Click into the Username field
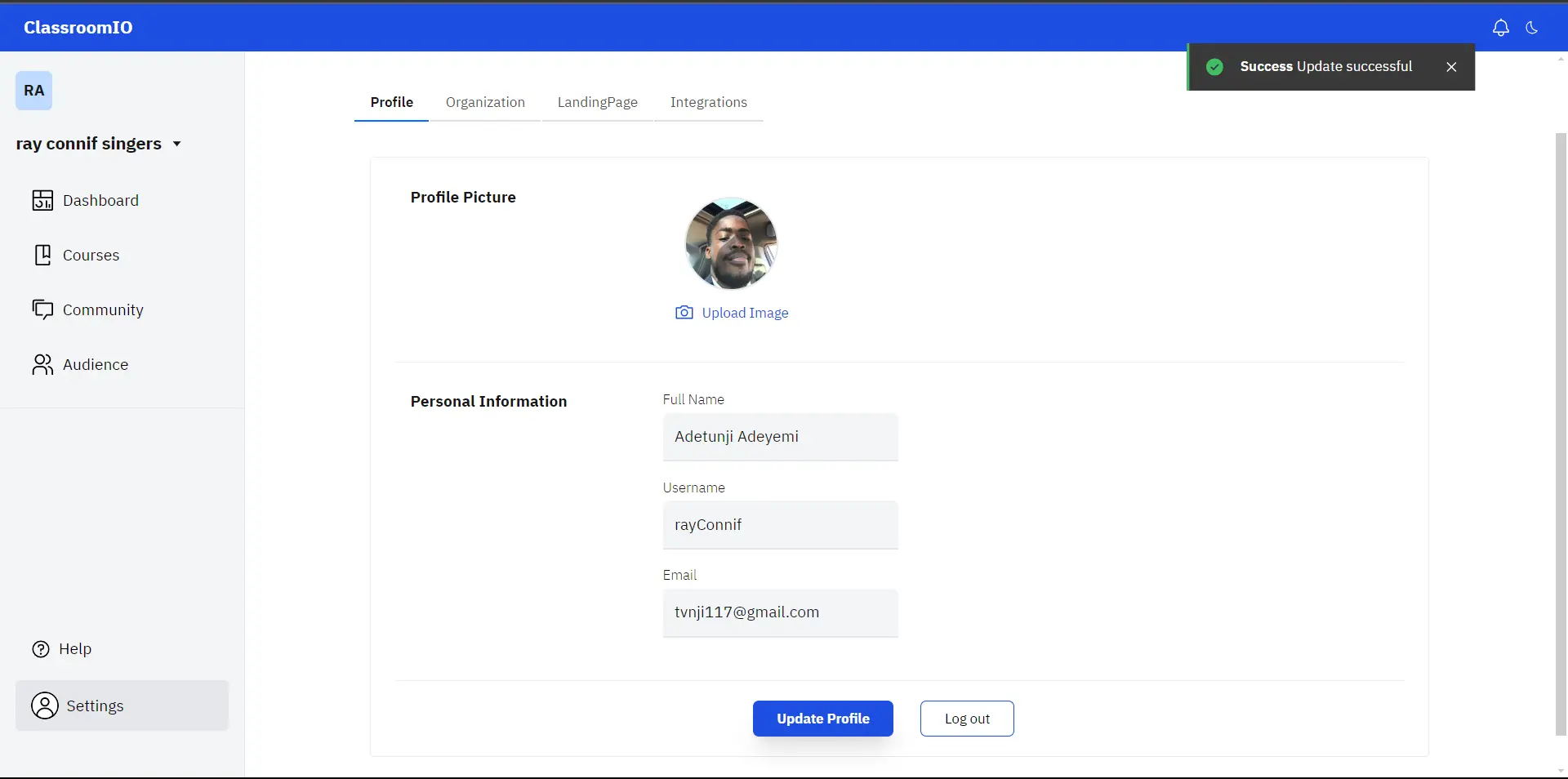This screenshot has height=779, width=1568. [780, 525]
